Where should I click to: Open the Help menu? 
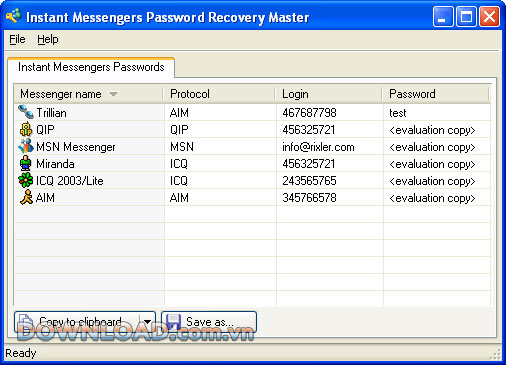48,39
